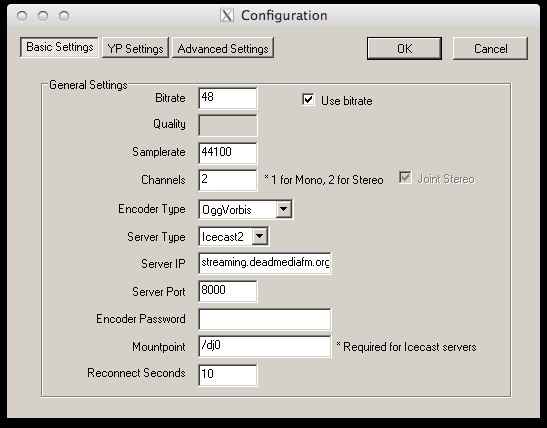Click the Server IP text field

coord(265,263)
